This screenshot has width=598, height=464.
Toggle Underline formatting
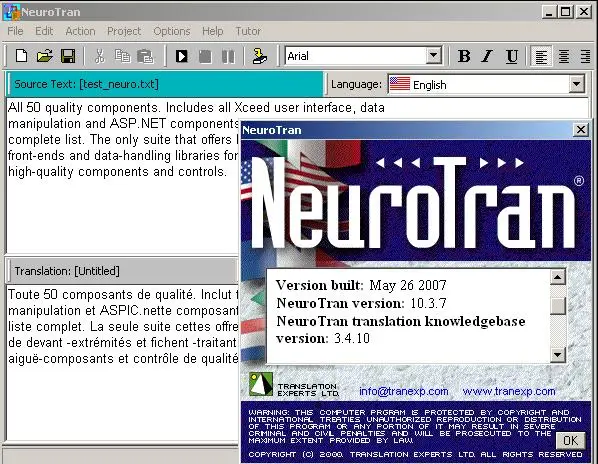tap(511, 56)
